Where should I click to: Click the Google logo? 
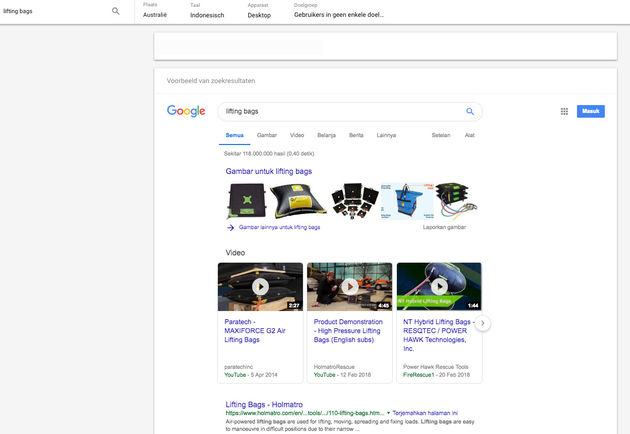tap(186, 111)
